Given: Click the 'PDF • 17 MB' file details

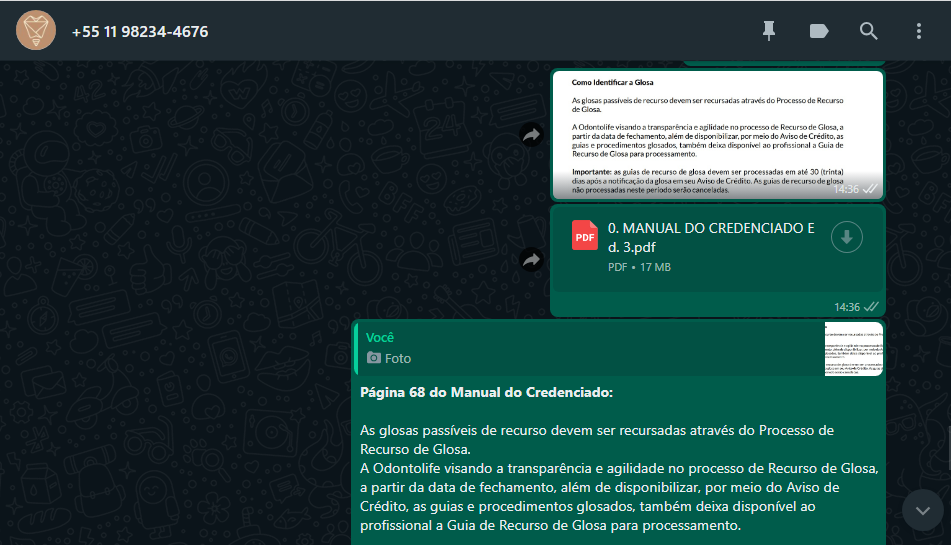Looking at the screenshot, I should [x=639, y=267].
